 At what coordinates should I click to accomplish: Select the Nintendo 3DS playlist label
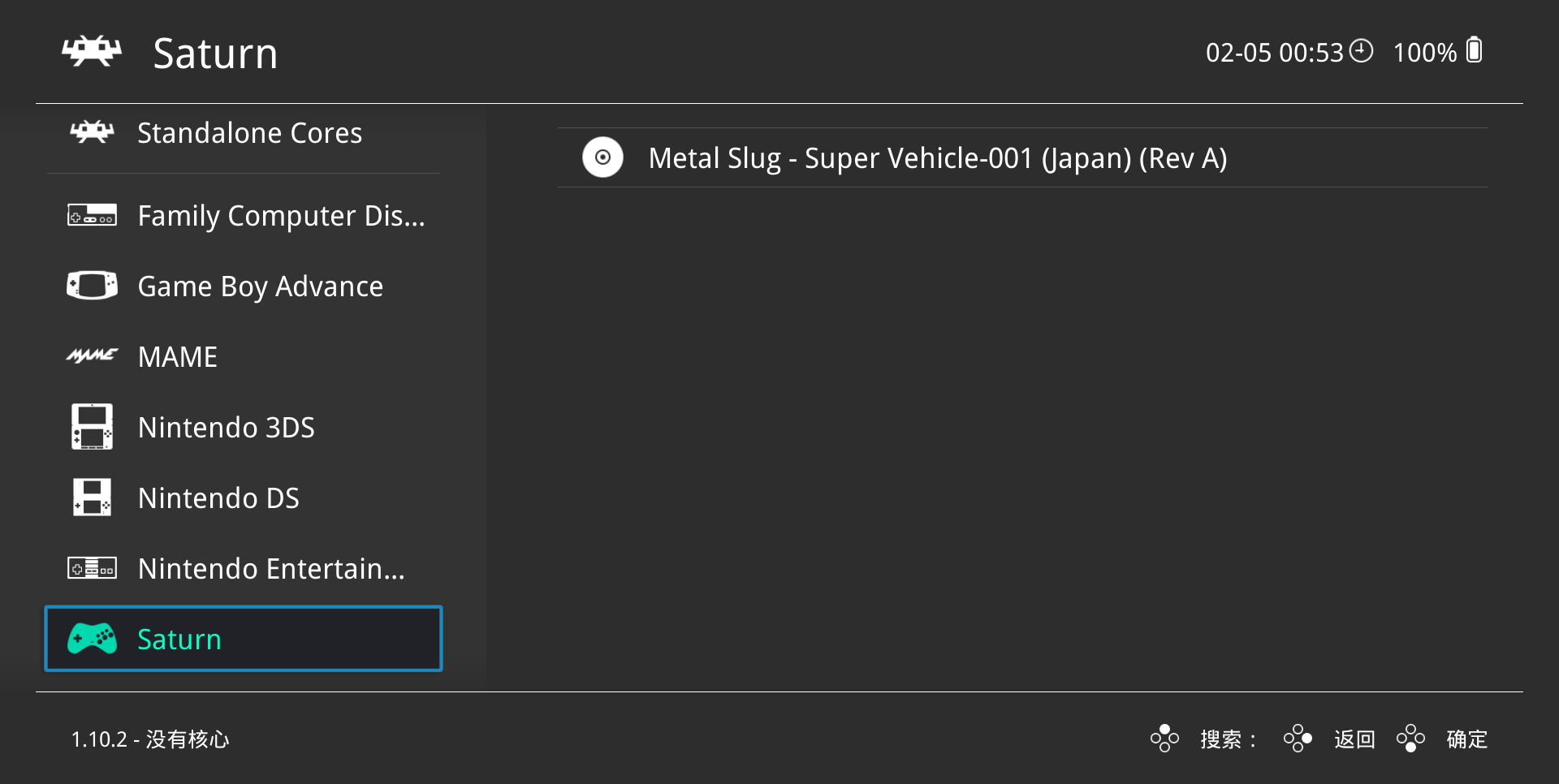click(226, 428)
